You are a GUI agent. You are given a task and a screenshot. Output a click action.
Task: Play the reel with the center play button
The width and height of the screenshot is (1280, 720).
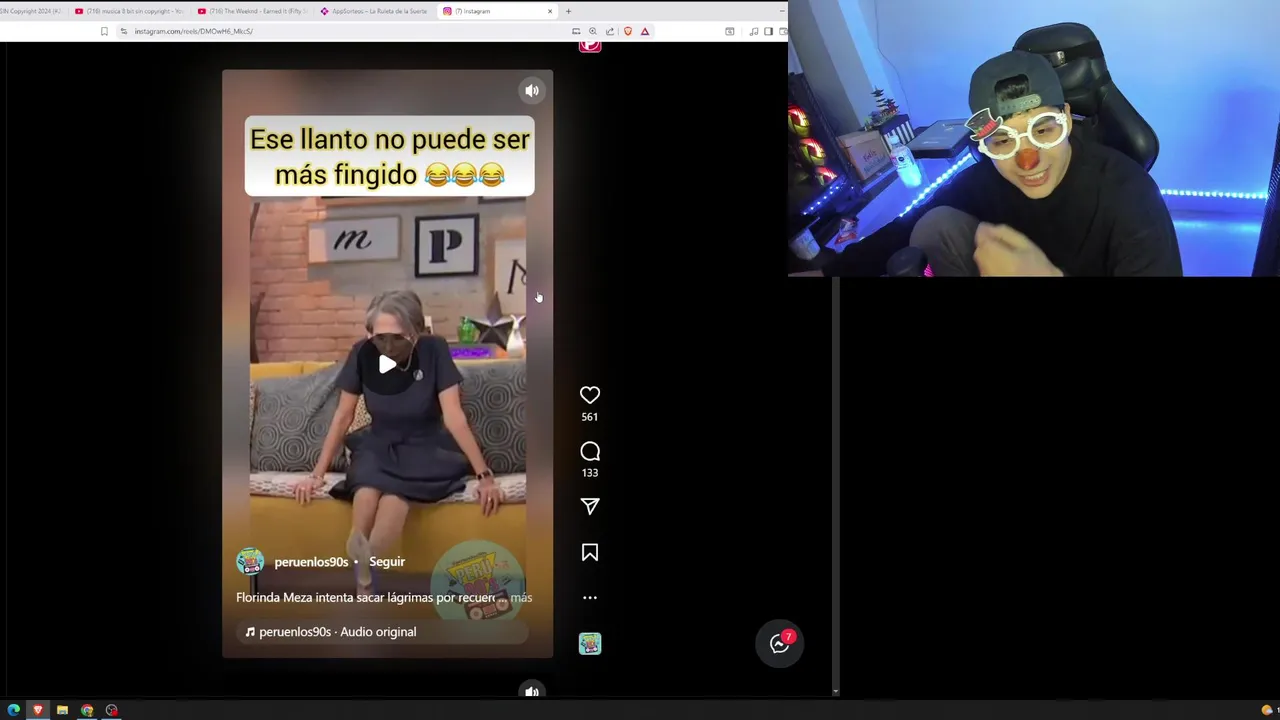(387, 365)
